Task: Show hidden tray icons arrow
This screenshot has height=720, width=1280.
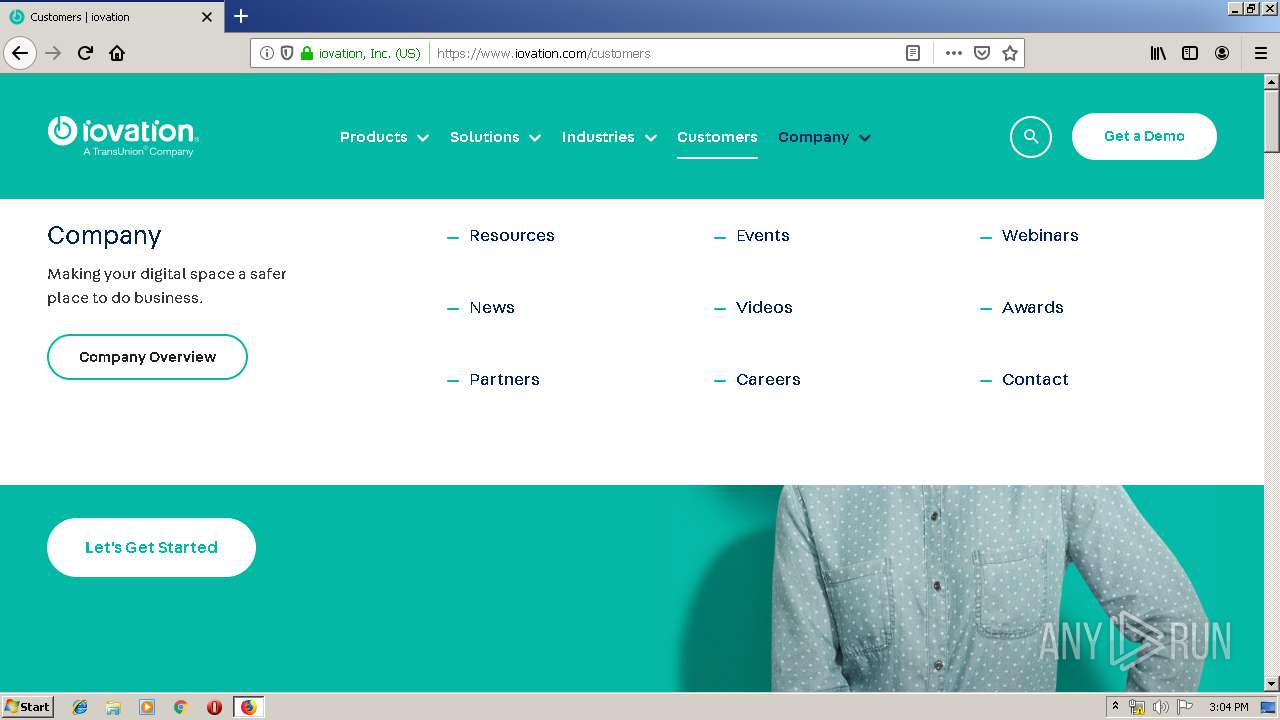Action: point(1115,707)
